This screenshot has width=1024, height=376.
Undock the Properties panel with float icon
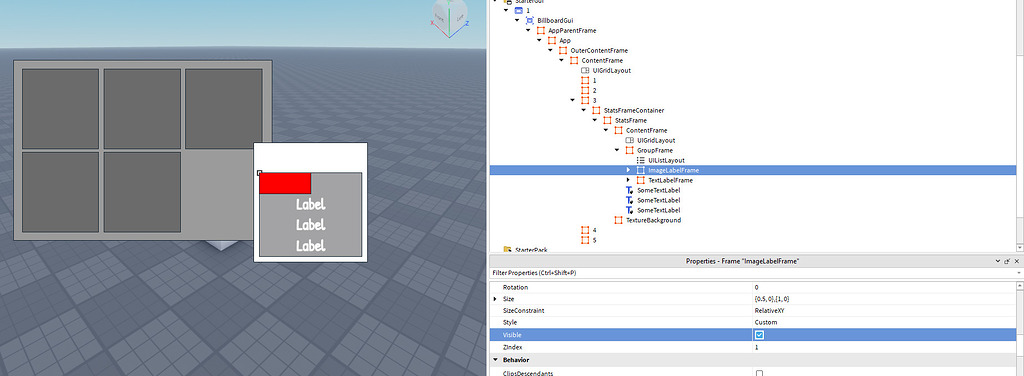coord(1007,261)
